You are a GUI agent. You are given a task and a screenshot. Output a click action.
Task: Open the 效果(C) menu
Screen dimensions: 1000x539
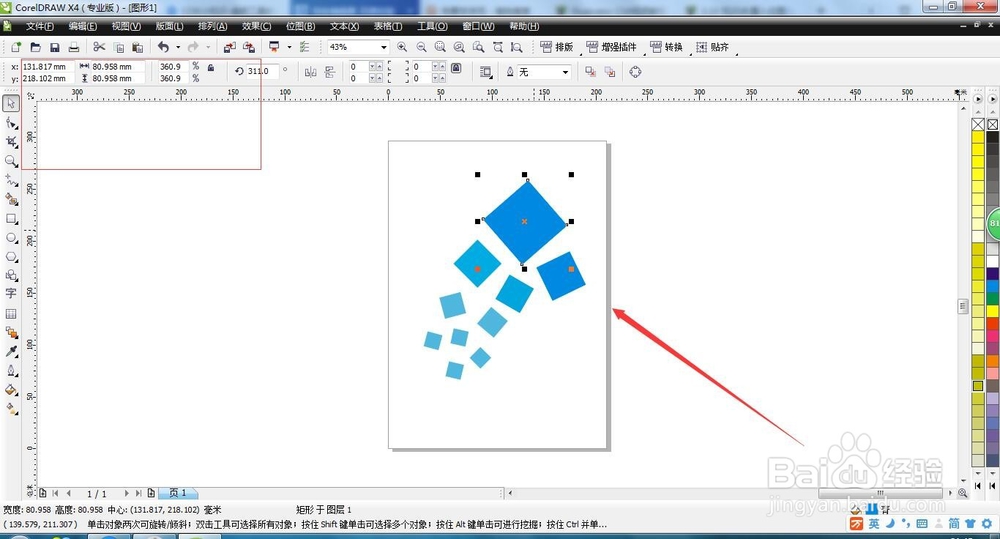256,26
